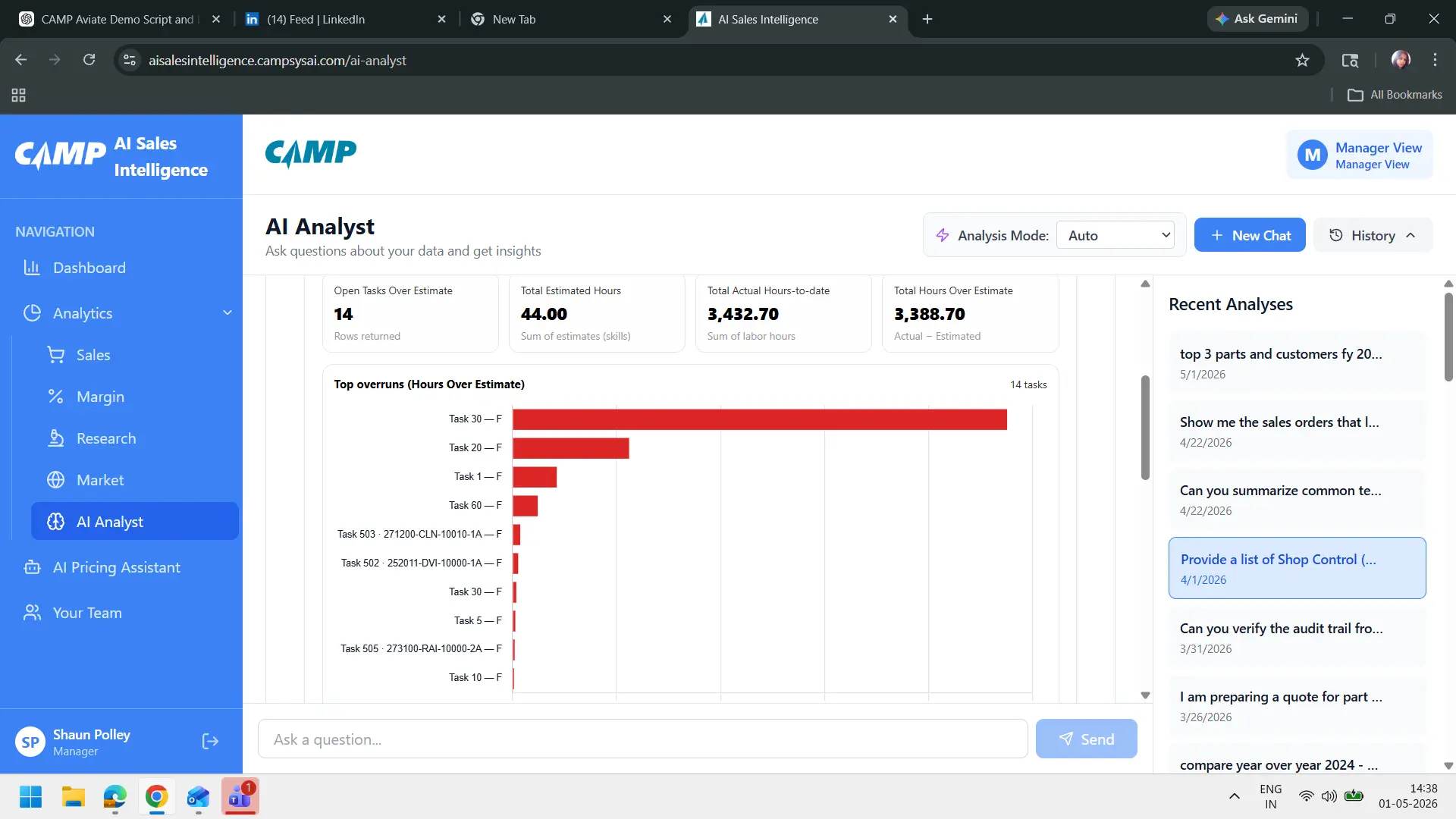Click the chat scroll down arrow

click(x=1145, y=695)
